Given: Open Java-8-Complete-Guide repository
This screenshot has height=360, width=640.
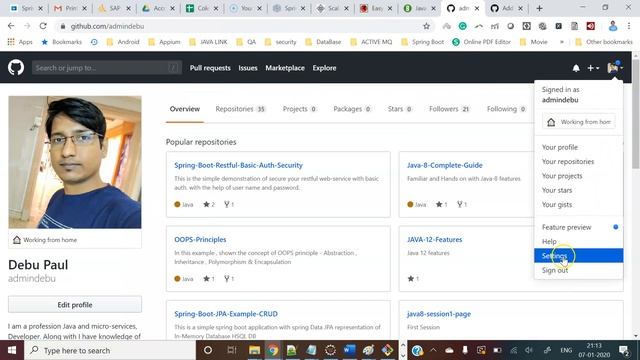Looking at the screenshot, I should pyautogui.click(x=444, y=165).
